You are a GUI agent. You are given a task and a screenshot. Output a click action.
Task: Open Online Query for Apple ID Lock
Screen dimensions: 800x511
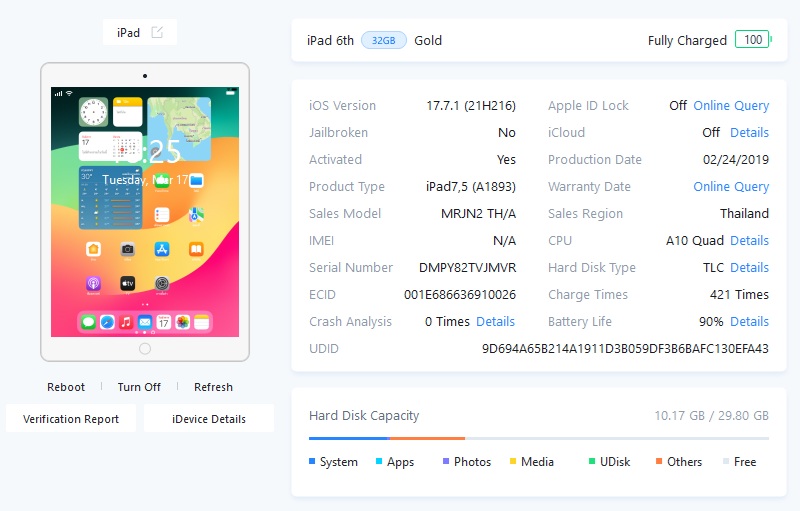tap(731, 106)
